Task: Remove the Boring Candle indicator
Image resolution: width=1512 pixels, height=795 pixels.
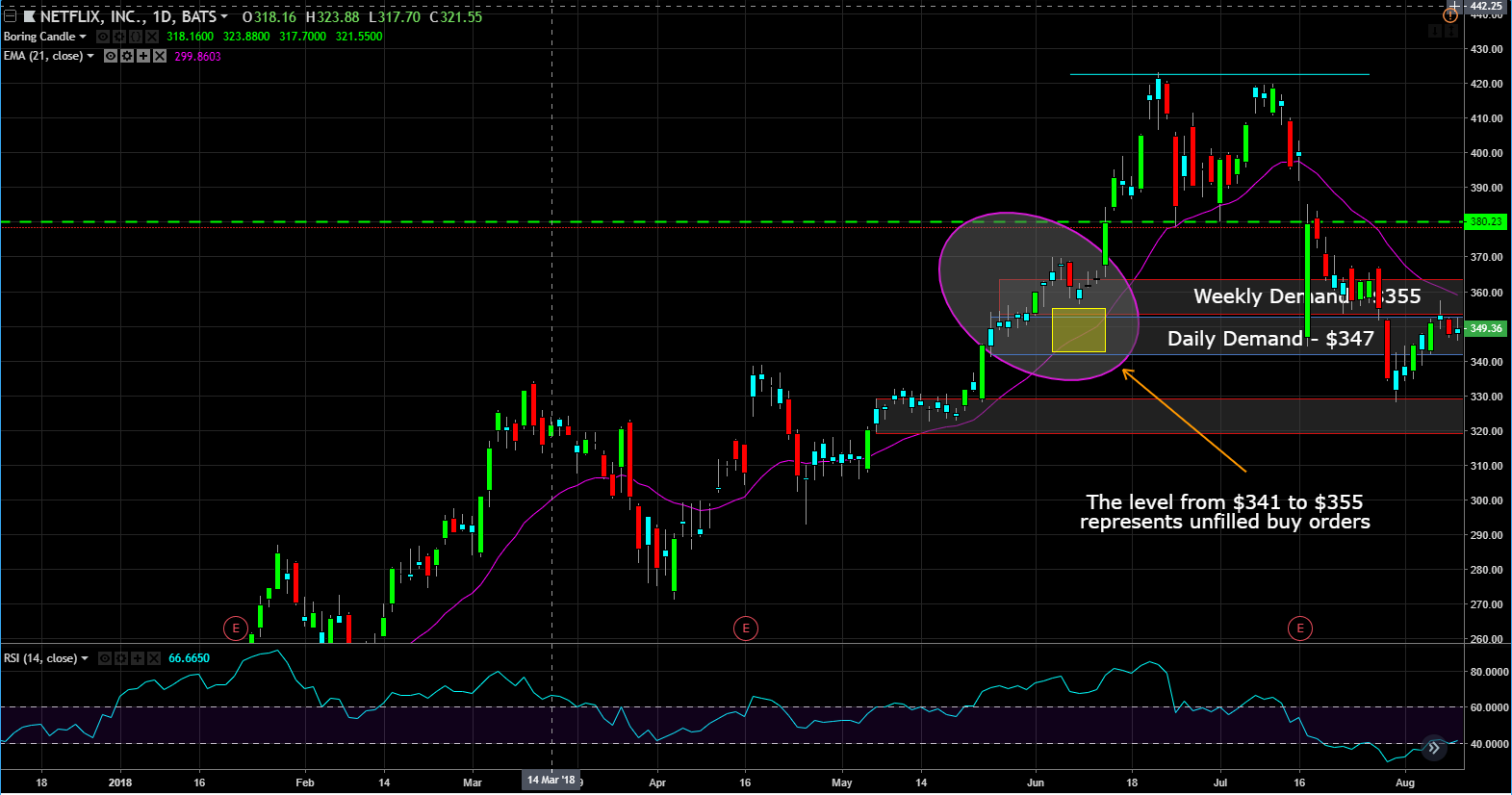Action: [x=152, y=37]
